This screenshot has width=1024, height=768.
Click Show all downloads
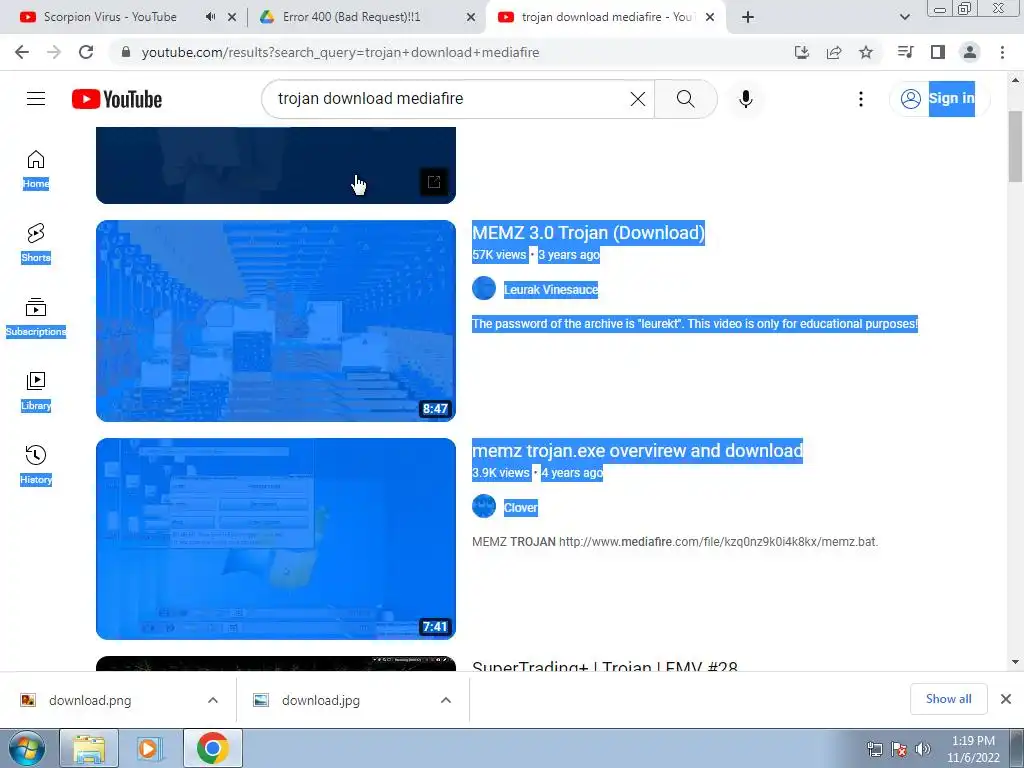click(x=948, y=699)
